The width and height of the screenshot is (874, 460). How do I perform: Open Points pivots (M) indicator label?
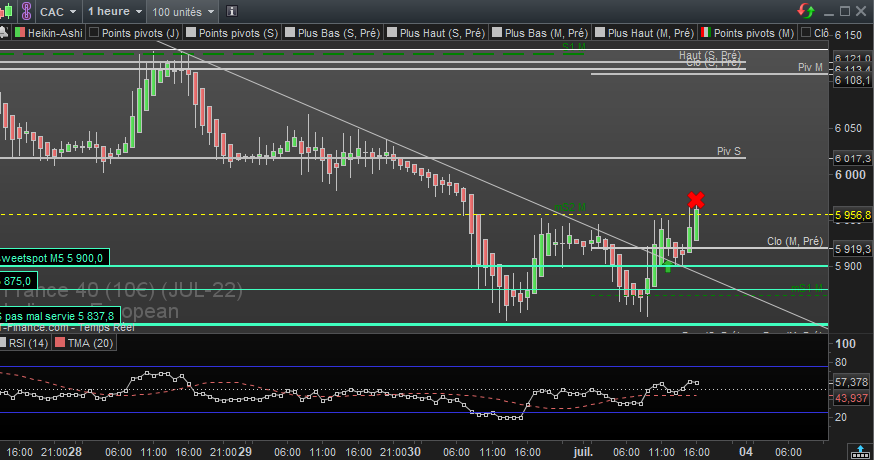coord(754,33)
